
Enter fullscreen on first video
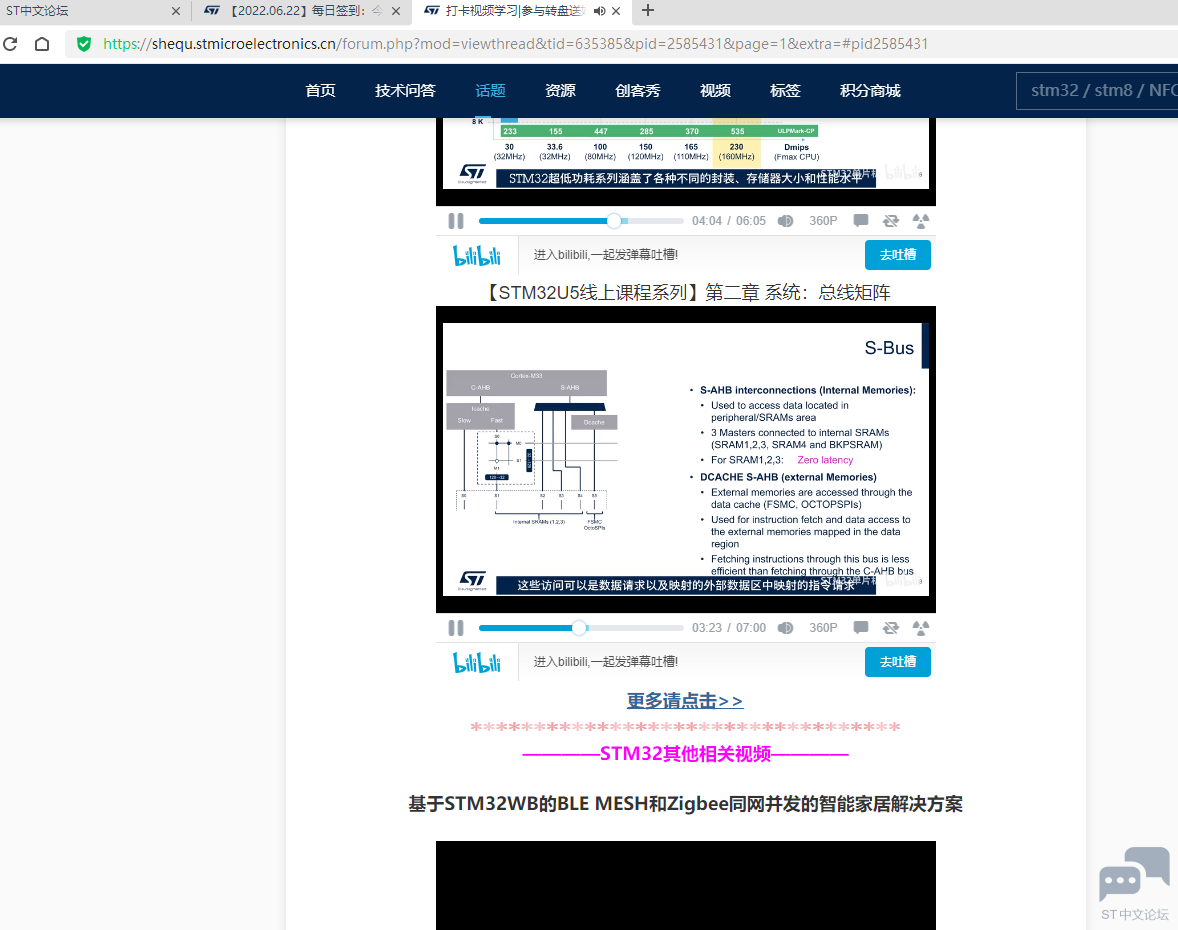pyautogui.click(x=920, y=221)
